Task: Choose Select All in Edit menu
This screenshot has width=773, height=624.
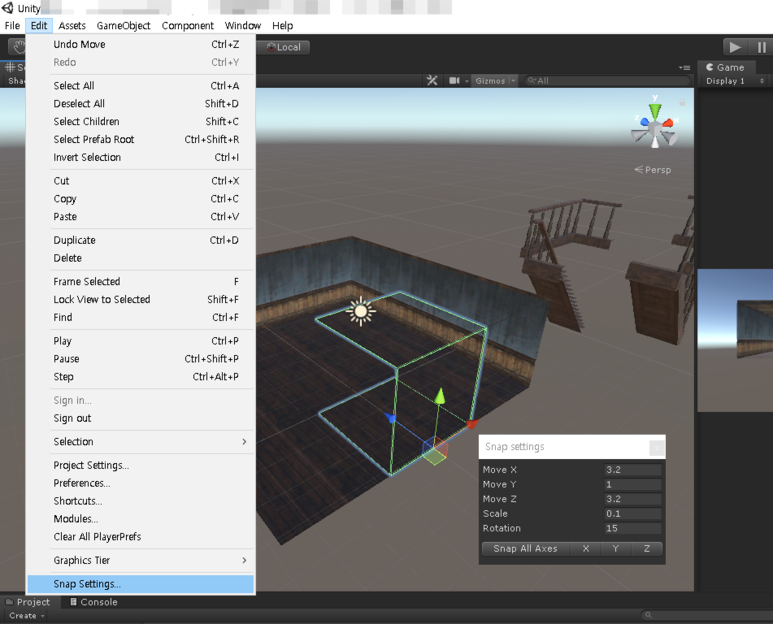Action: pos(141,86)
